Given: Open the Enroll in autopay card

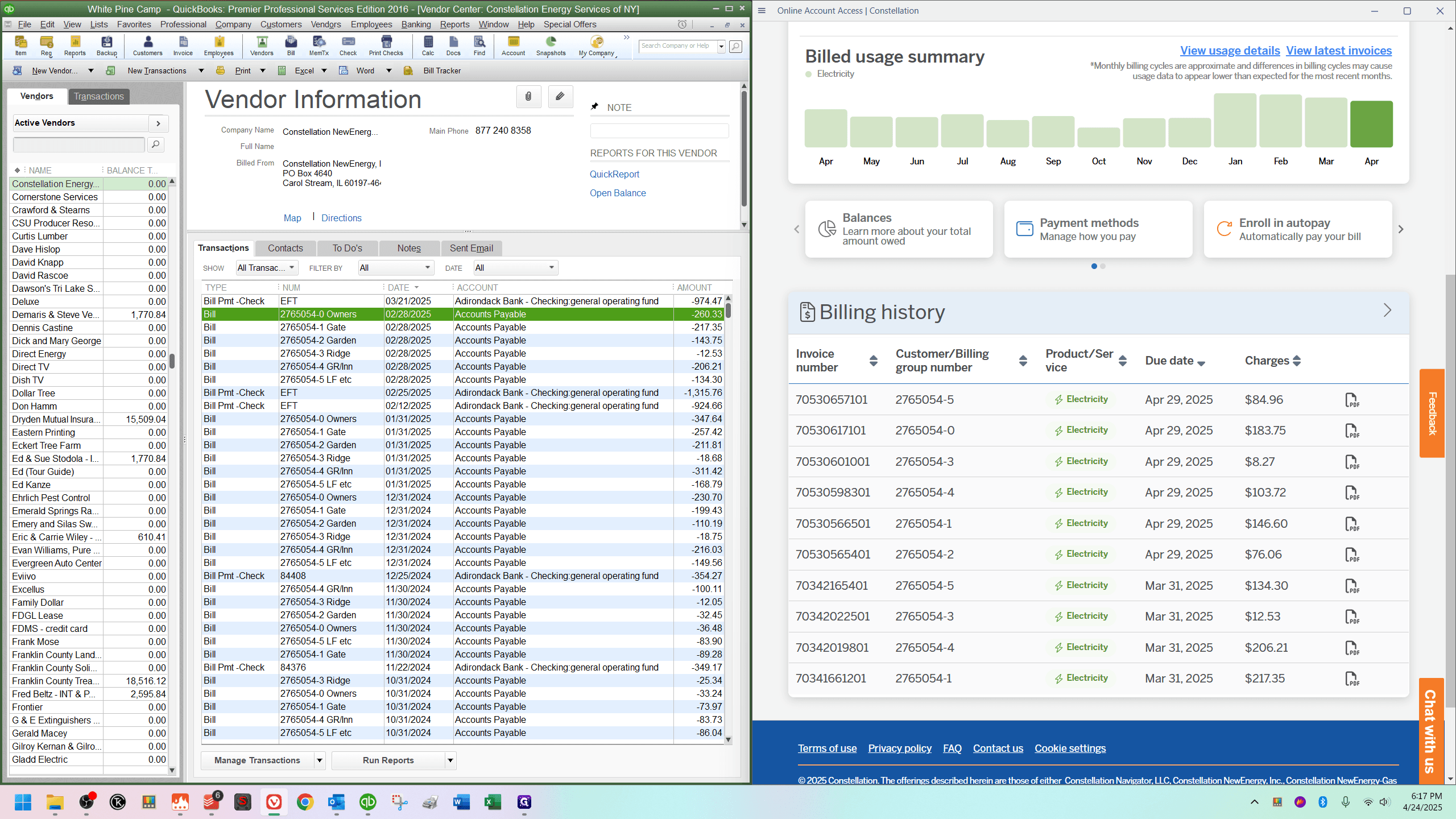Looking at the screenshot, I should pyautogui.click(x=1297, y=229).
